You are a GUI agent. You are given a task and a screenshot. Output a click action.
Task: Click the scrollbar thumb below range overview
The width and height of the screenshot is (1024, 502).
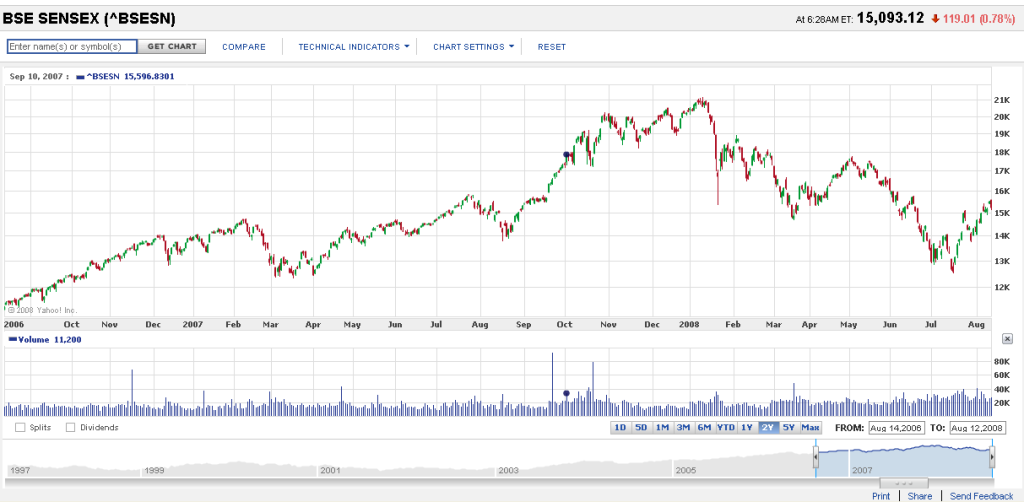pyautogui.click(x=904, y=483)
